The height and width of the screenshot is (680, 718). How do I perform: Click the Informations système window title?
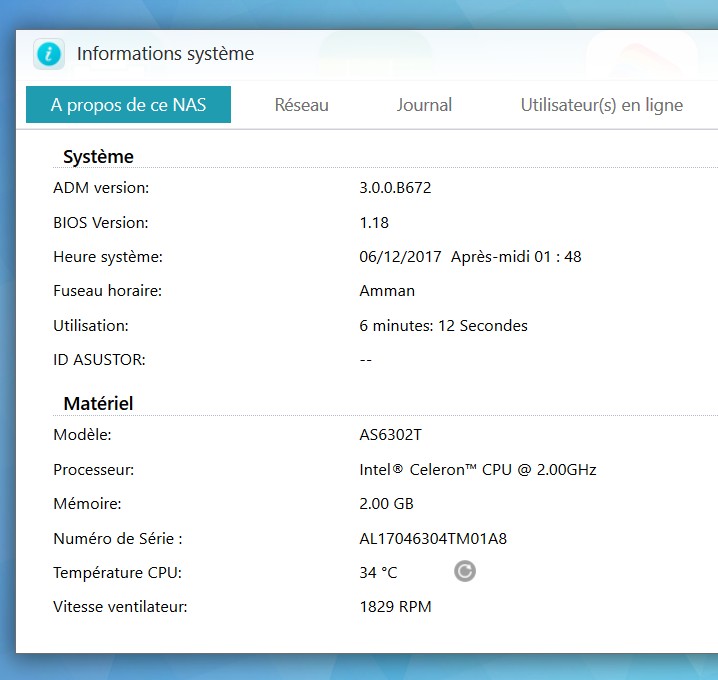tap(165, 54)
